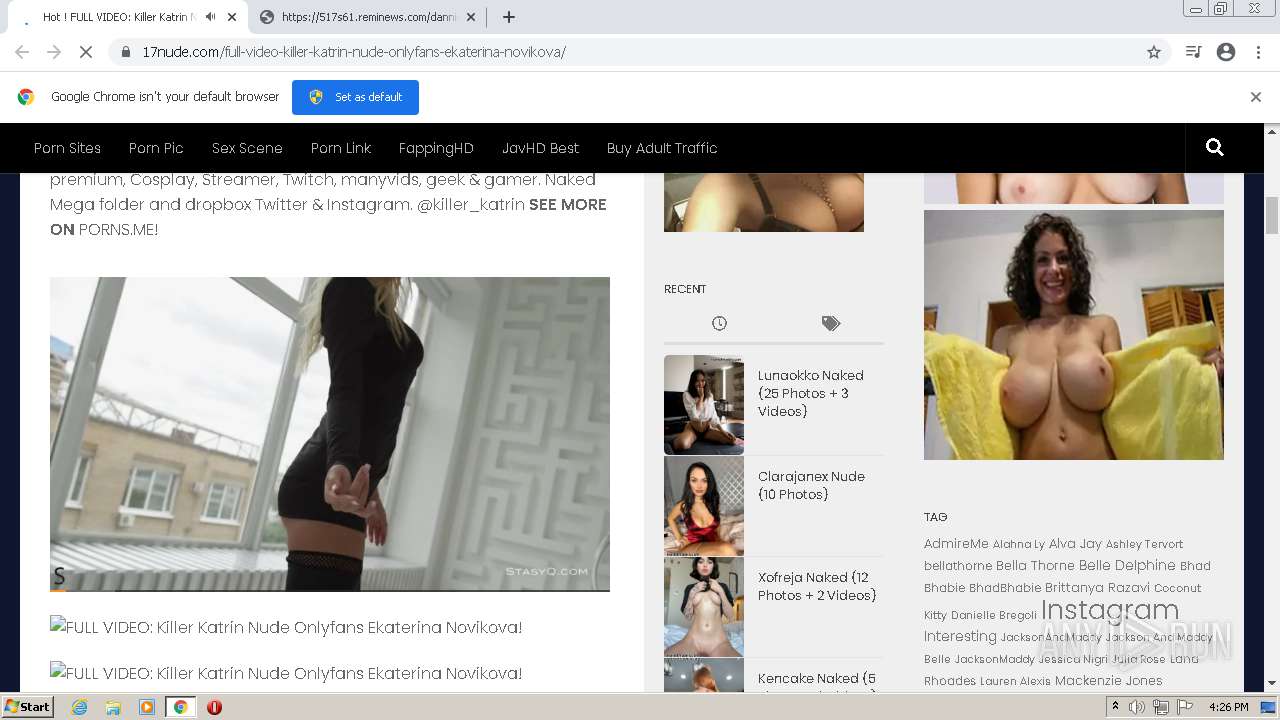The height and width of the screenshot is (720, 1280).
Task: Click the Lunaokko post thumbnail
Action: click(x=704, y=405)
